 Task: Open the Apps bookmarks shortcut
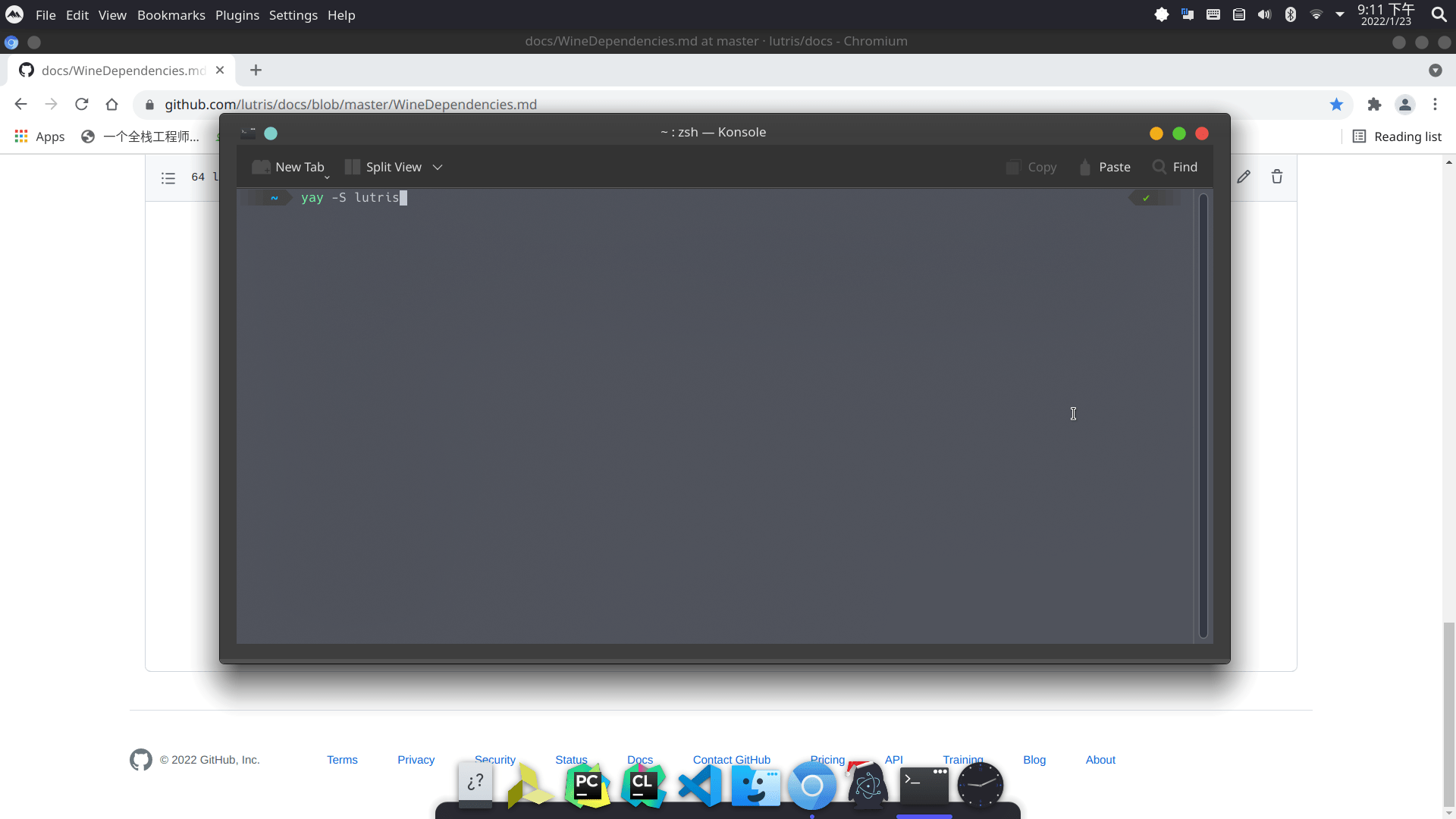(39, 136)
